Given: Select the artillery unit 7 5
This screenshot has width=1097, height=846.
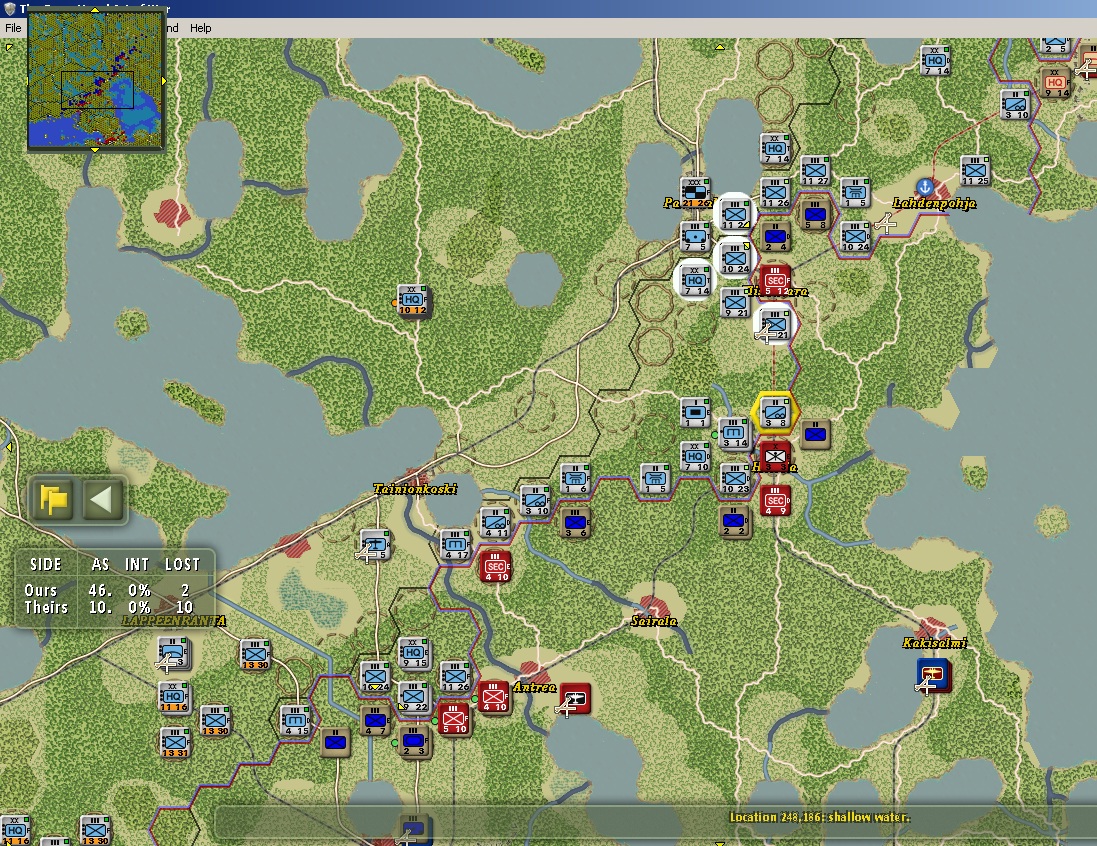Looking at the screenshot, I should pos(695,237).
